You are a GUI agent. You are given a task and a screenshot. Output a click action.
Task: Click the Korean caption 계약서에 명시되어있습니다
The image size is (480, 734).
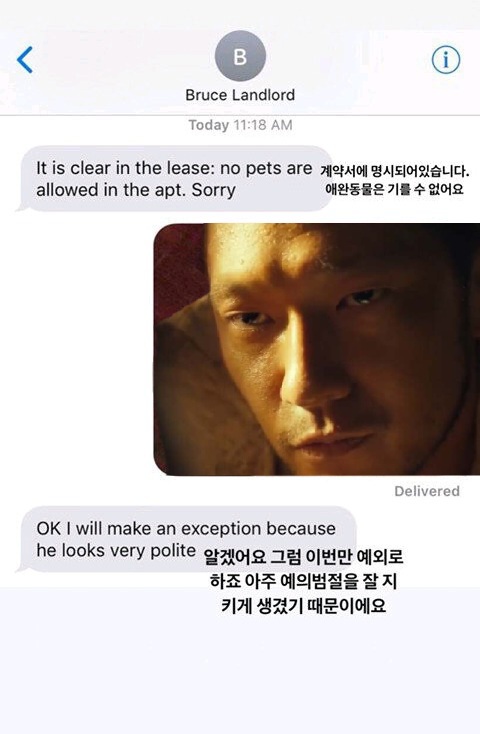(395, 171)
